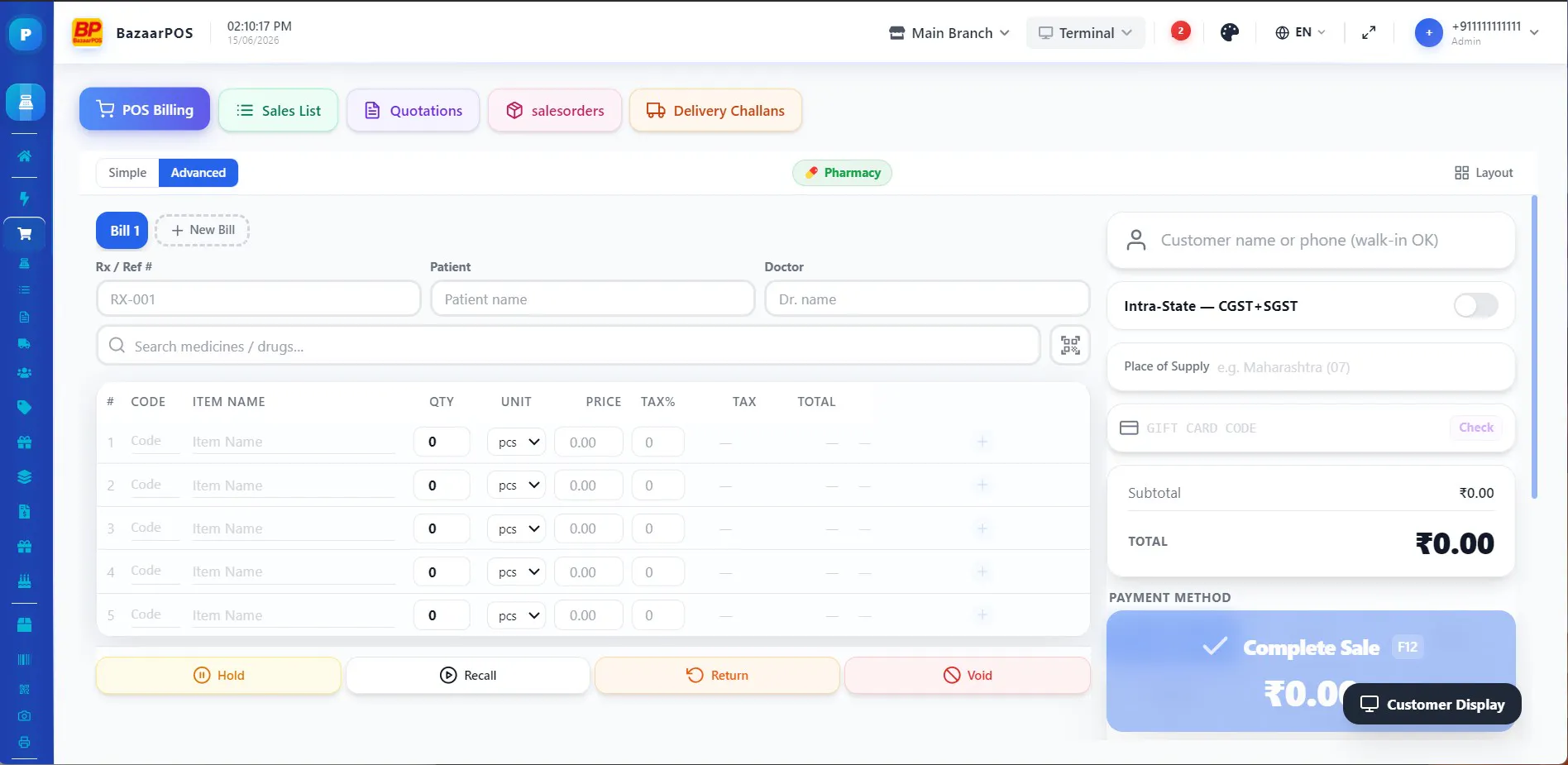Open the Customer Display button
The image size is (1568, 765).
[x=1432, y=704]
